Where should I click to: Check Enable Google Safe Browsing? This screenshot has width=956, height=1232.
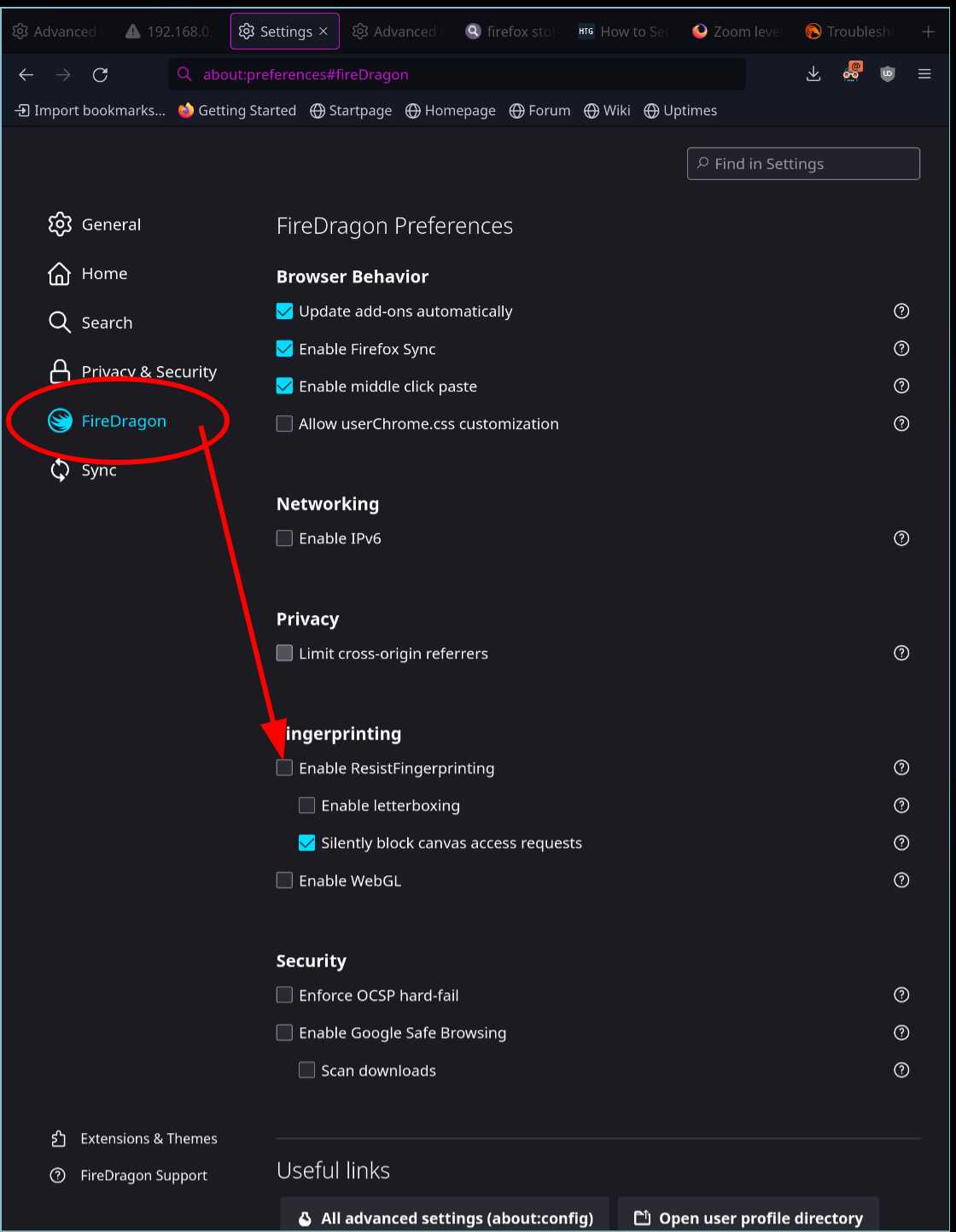285,1032
